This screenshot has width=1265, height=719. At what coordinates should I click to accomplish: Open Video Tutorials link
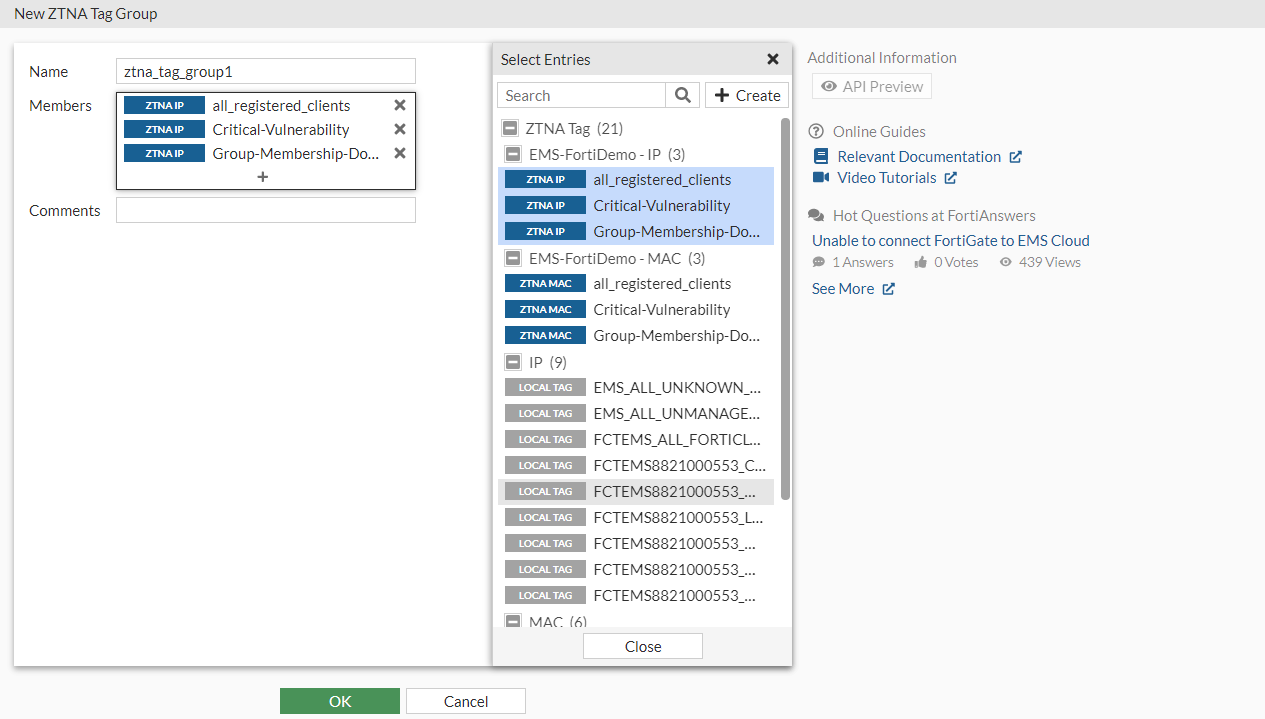point(886,177)
